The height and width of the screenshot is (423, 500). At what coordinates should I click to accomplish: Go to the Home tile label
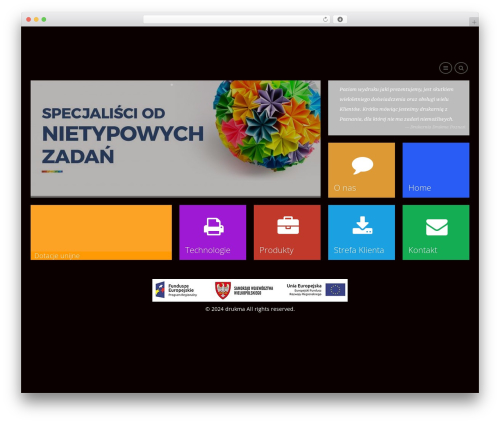(420, 188)
